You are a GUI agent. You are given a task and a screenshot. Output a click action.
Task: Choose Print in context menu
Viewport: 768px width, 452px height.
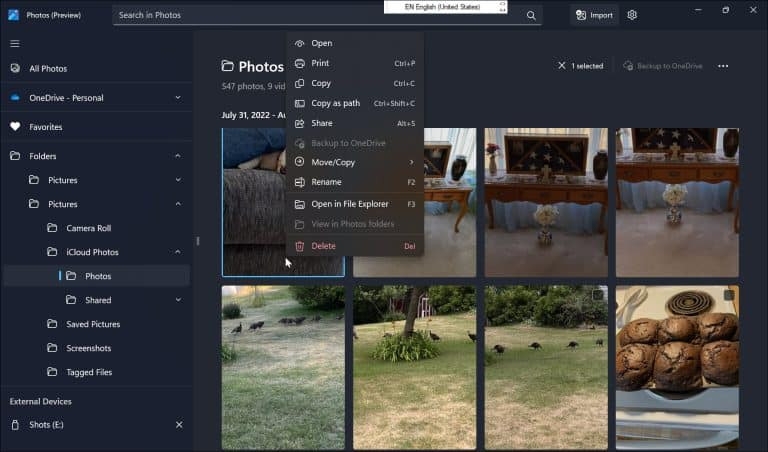355,63
